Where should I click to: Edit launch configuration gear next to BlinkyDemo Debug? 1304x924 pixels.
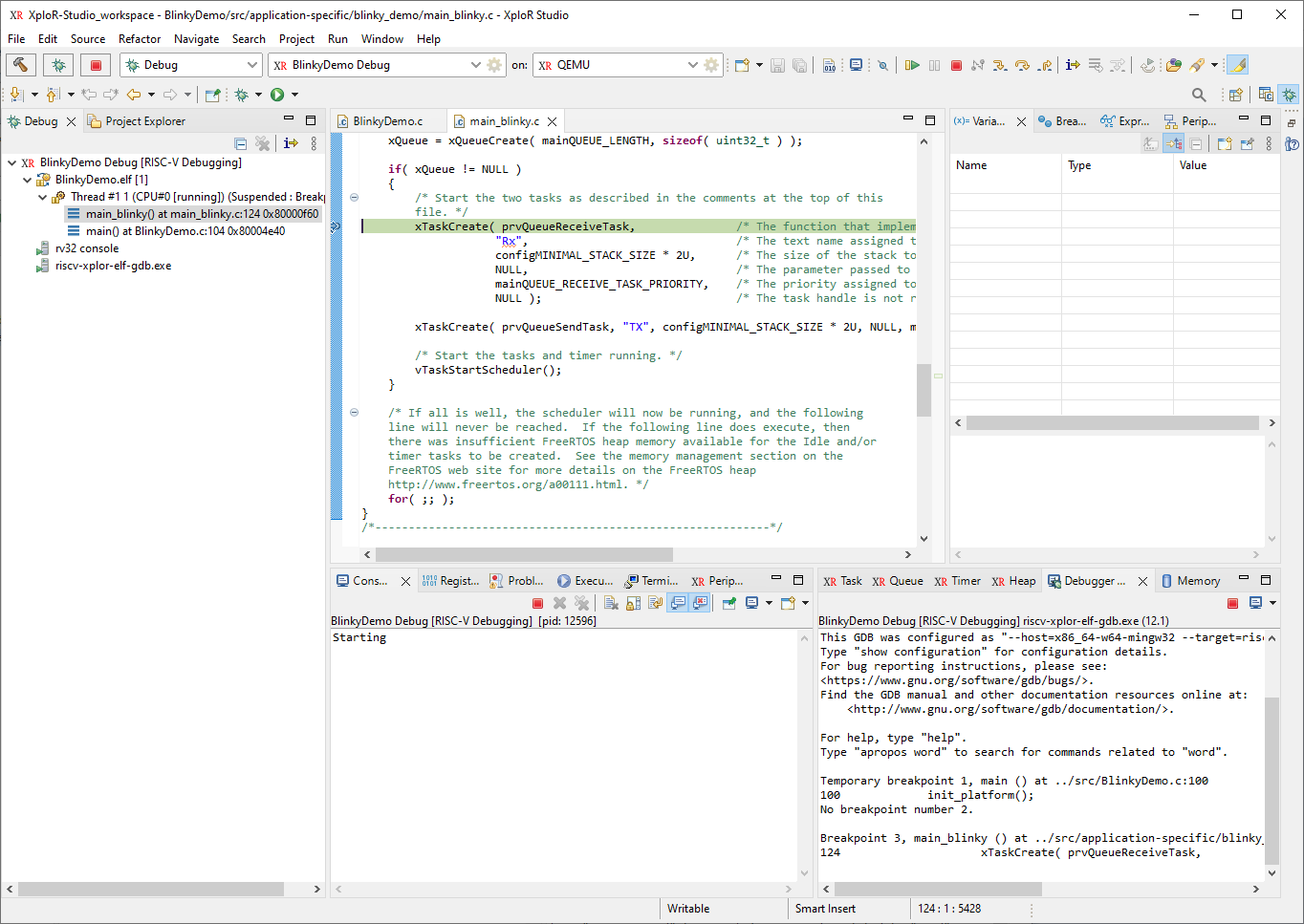[494, 65]
